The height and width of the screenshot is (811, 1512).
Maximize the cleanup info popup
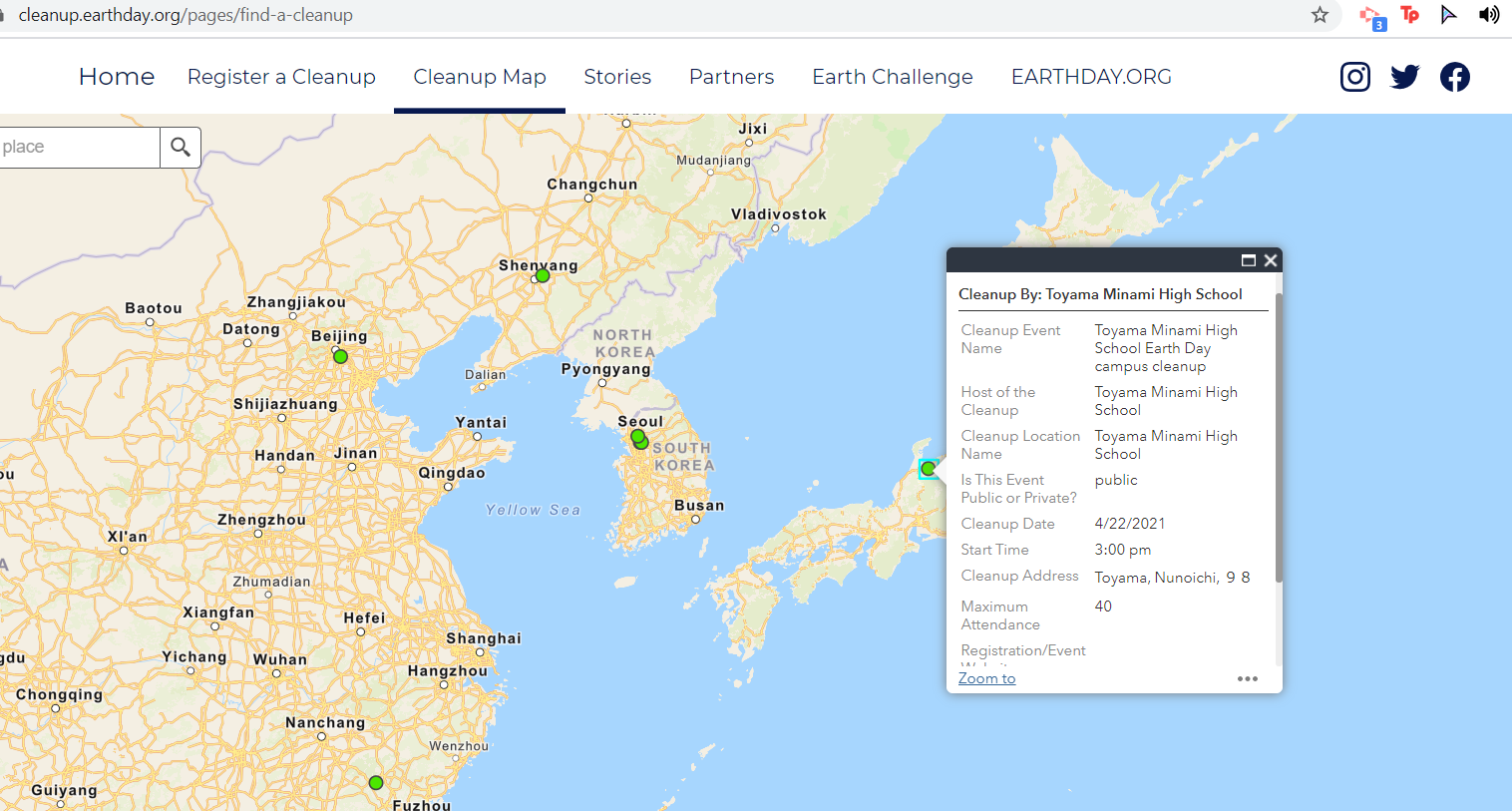coord(1248,260)
